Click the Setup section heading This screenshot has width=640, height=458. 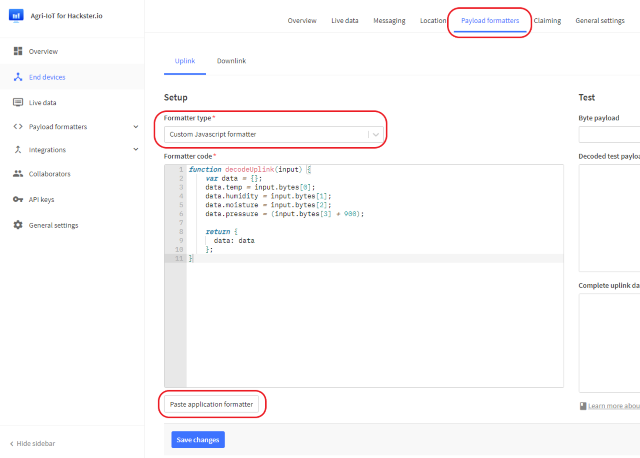point(176,98)
